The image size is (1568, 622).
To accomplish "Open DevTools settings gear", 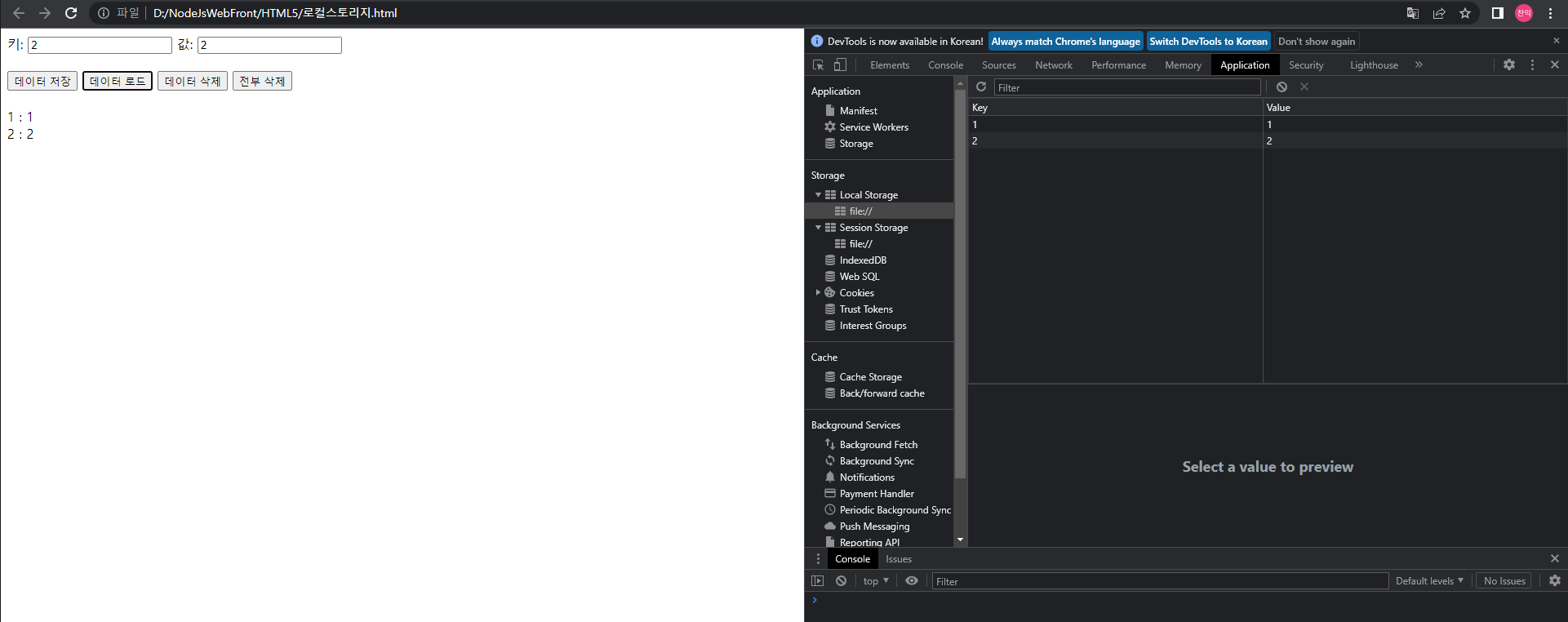I will (1509, 64).
